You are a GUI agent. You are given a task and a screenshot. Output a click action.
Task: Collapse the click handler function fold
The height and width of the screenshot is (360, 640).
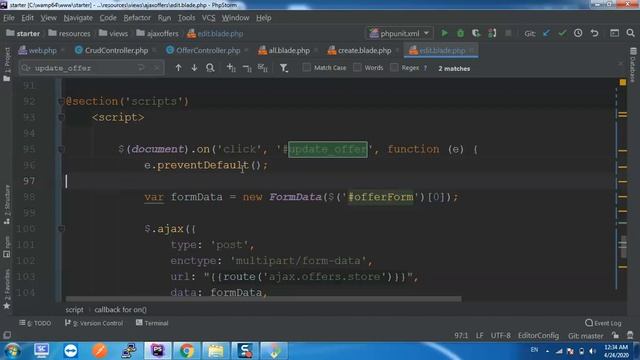61,149
